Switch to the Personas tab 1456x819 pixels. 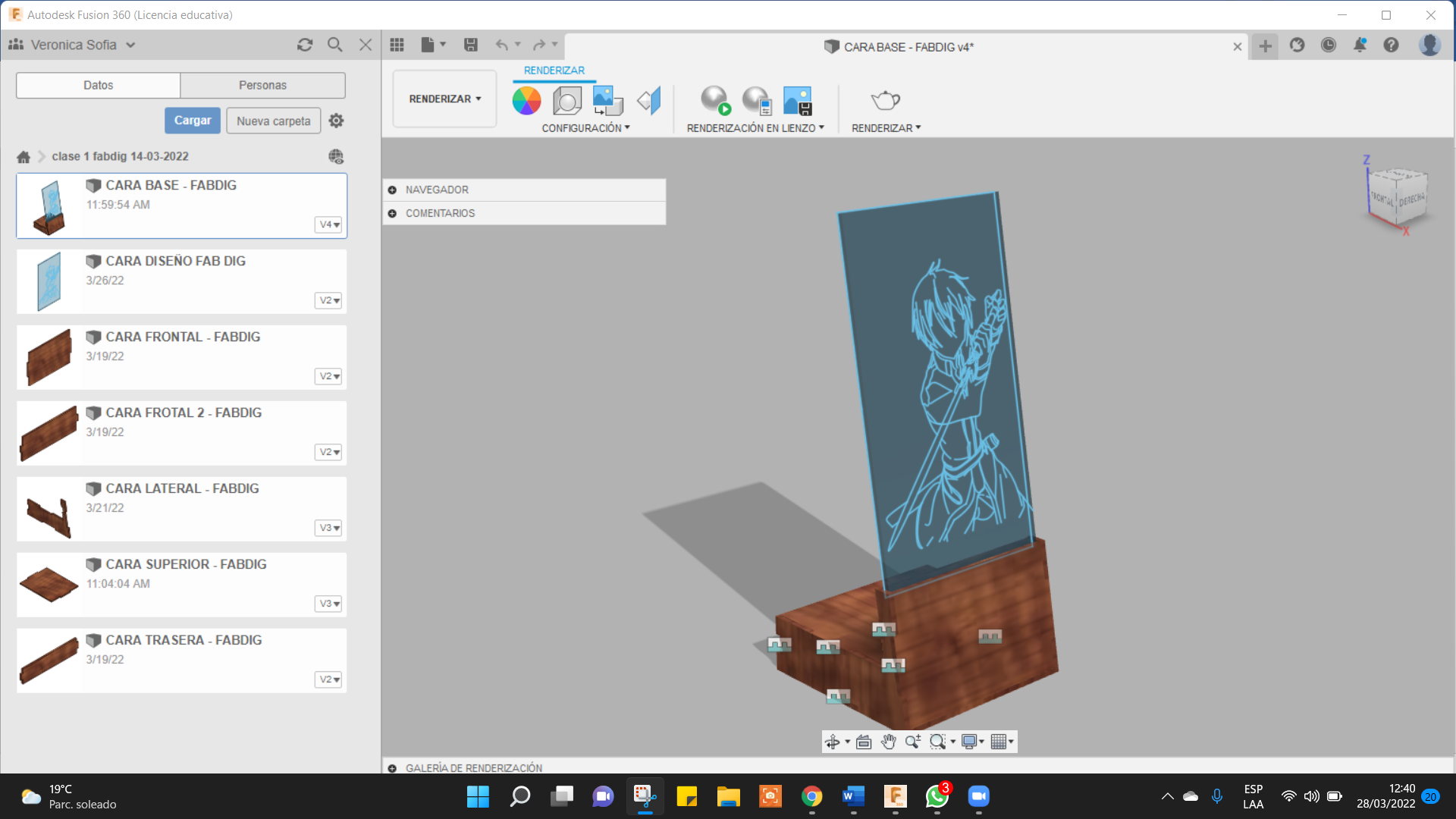click(262, 85)
